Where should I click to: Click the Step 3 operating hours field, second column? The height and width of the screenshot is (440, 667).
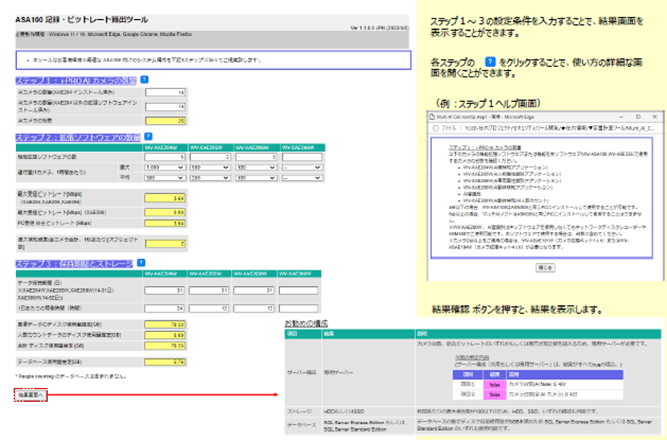(209, 308)
